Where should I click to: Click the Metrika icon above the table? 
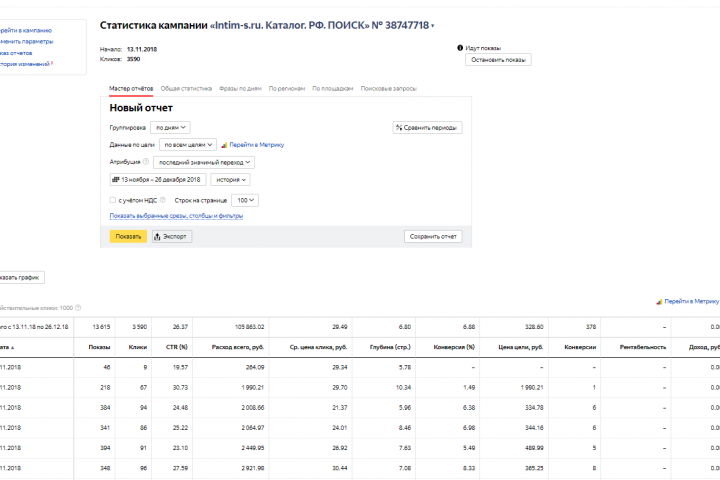[x=659, y=301]
